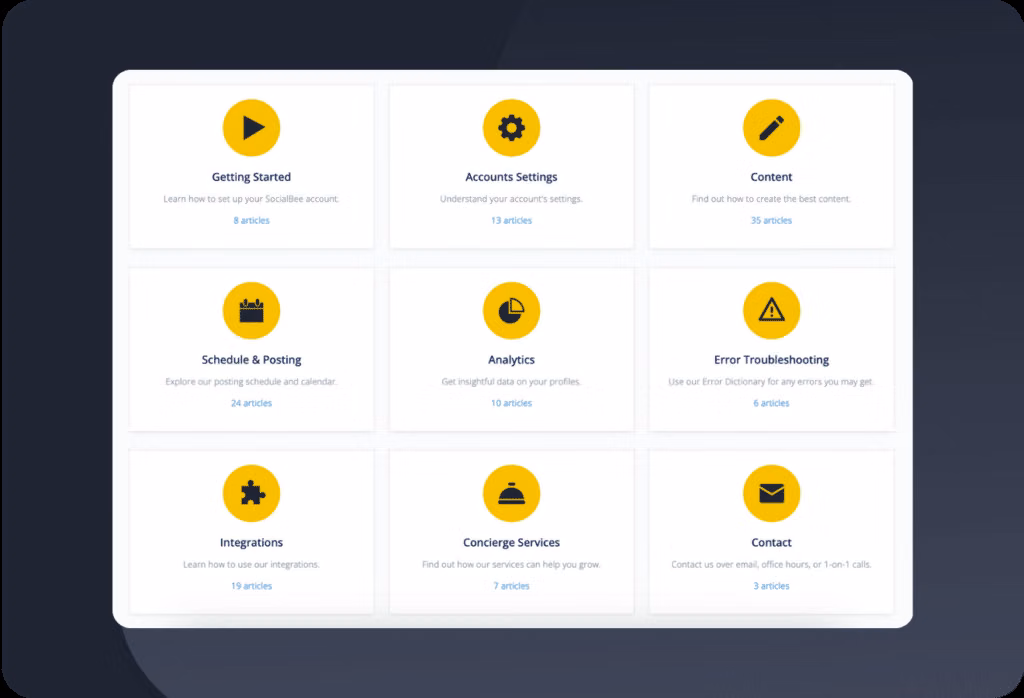
Task: Click the Schedule & Posting calendar icon
Action: coord(251,311)
